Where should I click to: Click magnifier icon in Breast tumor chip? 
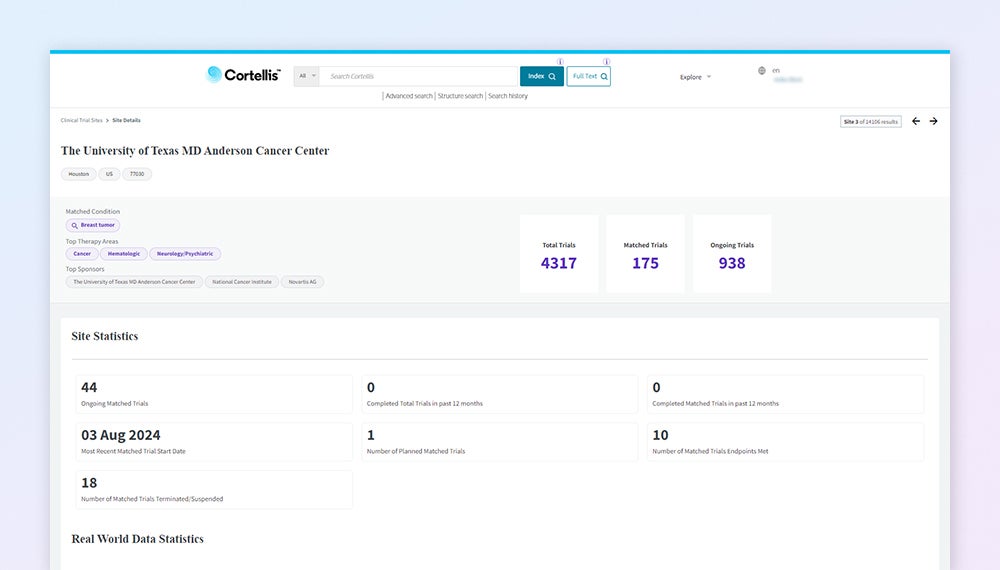tap(74, 226)
